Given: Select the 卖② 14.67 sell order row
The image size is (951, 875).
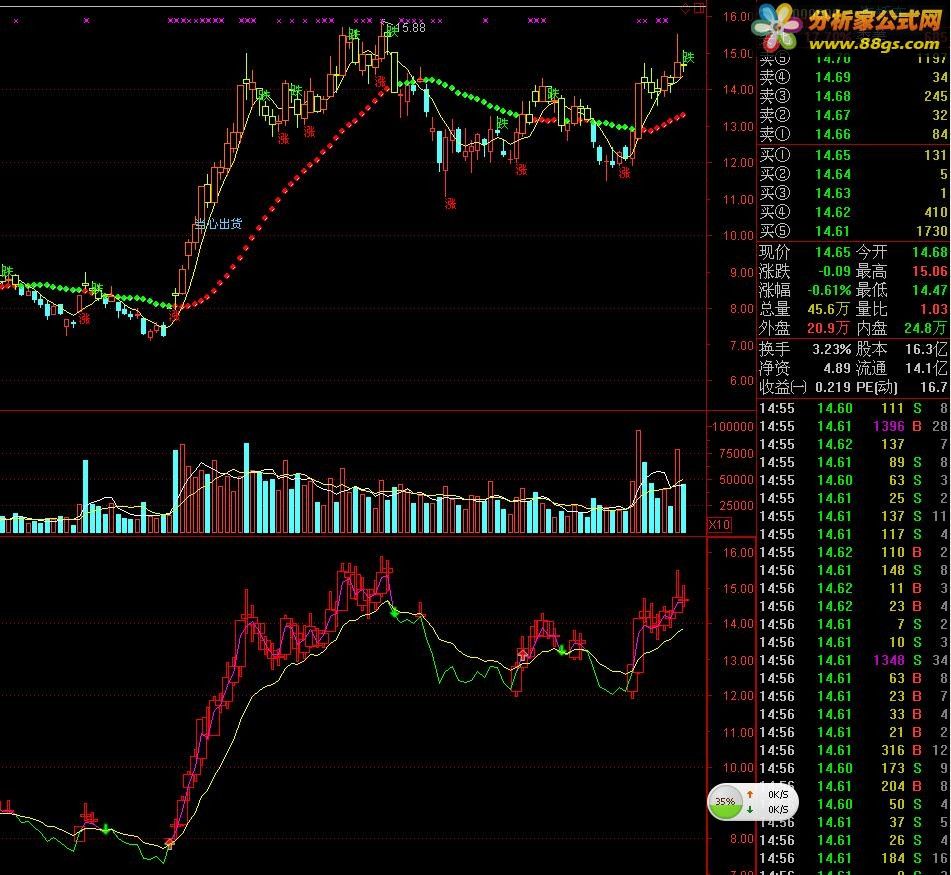Looking at the screenshot, I should coord(853,115).
